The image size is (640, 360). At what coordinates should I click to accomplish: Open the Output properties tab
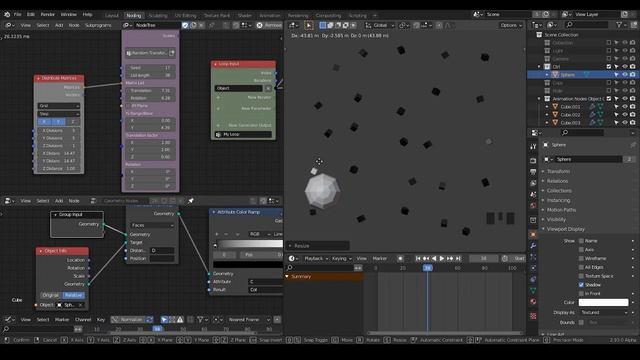coord(533,172)
